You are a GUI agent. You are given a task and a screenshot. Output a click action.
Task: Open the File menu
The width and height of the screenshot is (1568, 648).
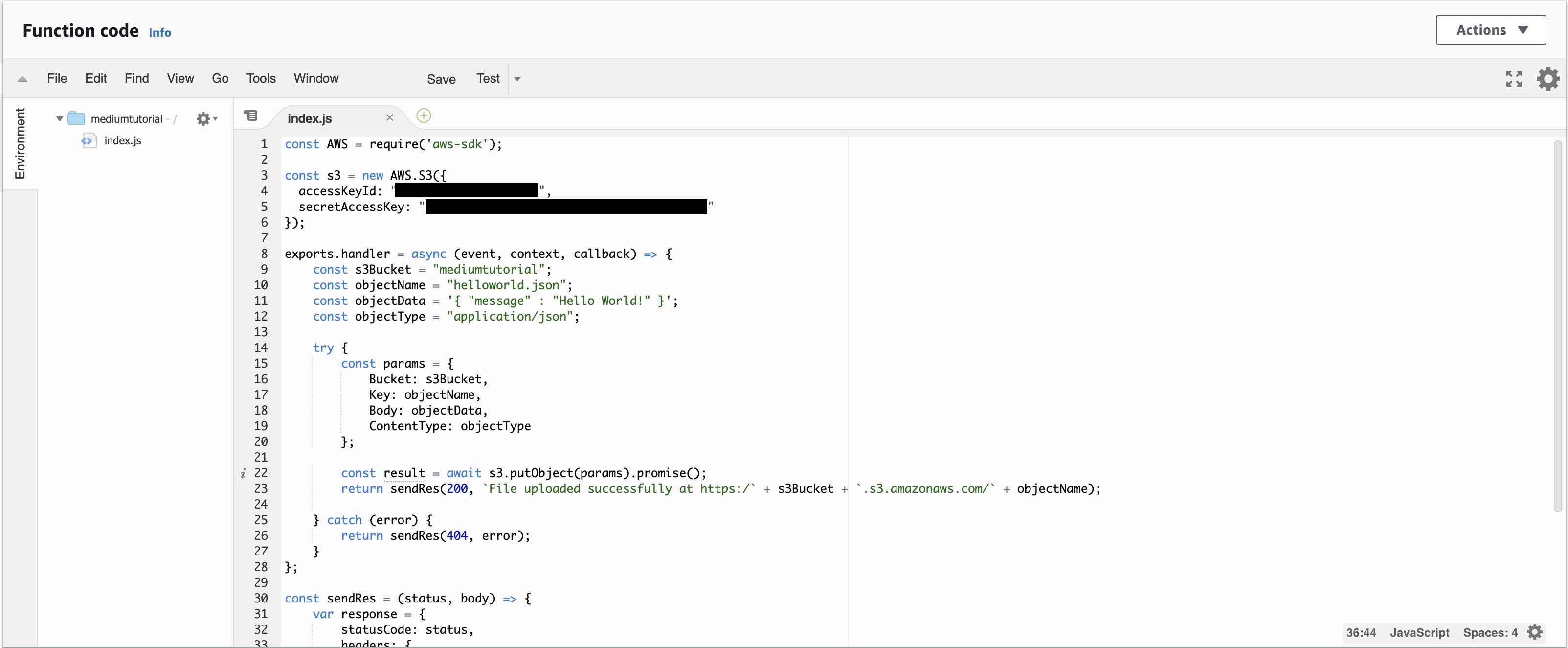tap(57, 79)
